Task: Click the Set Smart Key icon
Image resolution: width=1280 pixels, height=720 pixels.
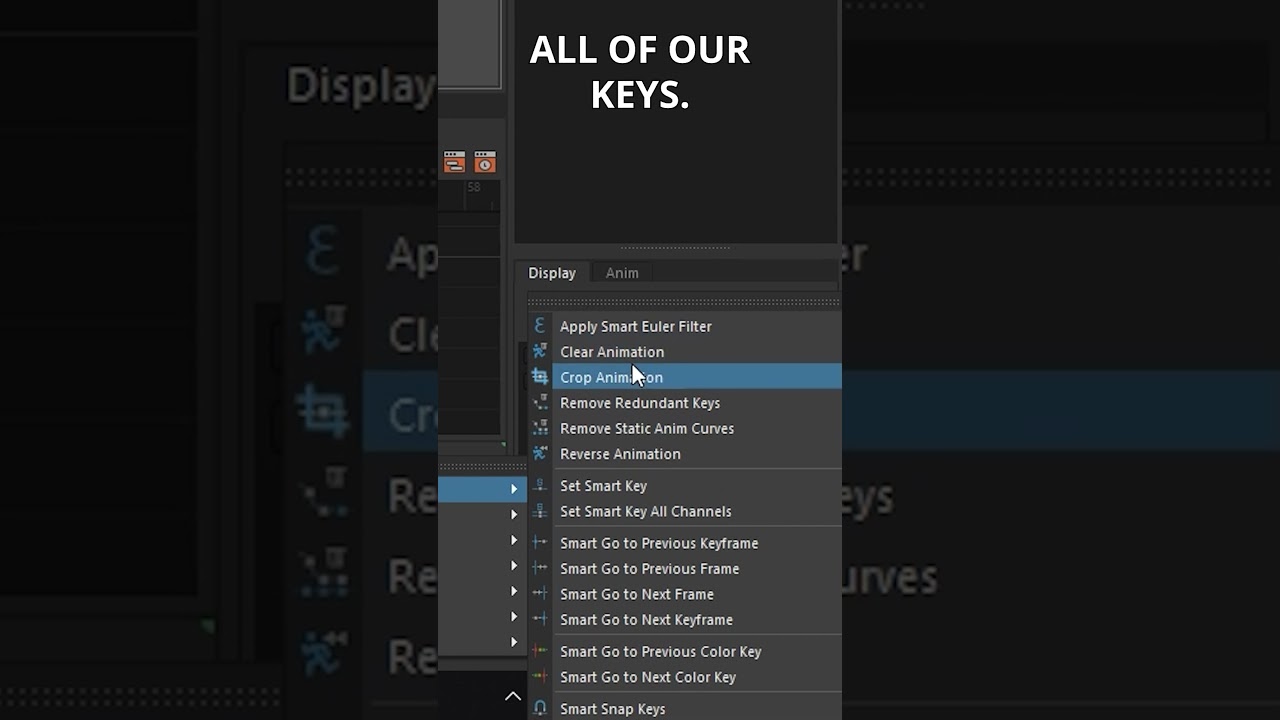Action: (540, 486)
